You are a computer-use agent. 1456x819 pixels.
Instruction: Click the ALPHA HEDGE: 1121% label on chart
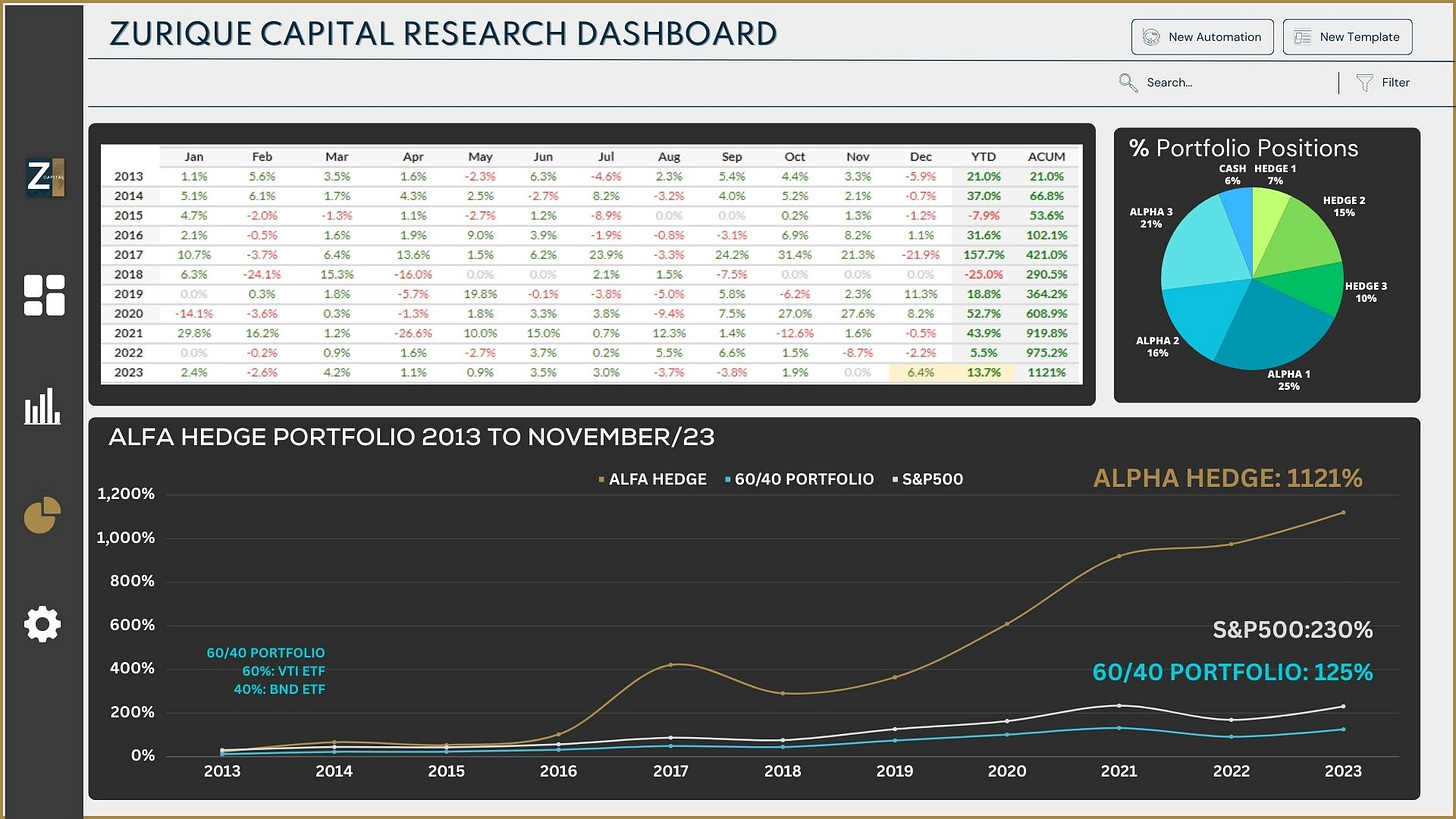[1228, 478]
